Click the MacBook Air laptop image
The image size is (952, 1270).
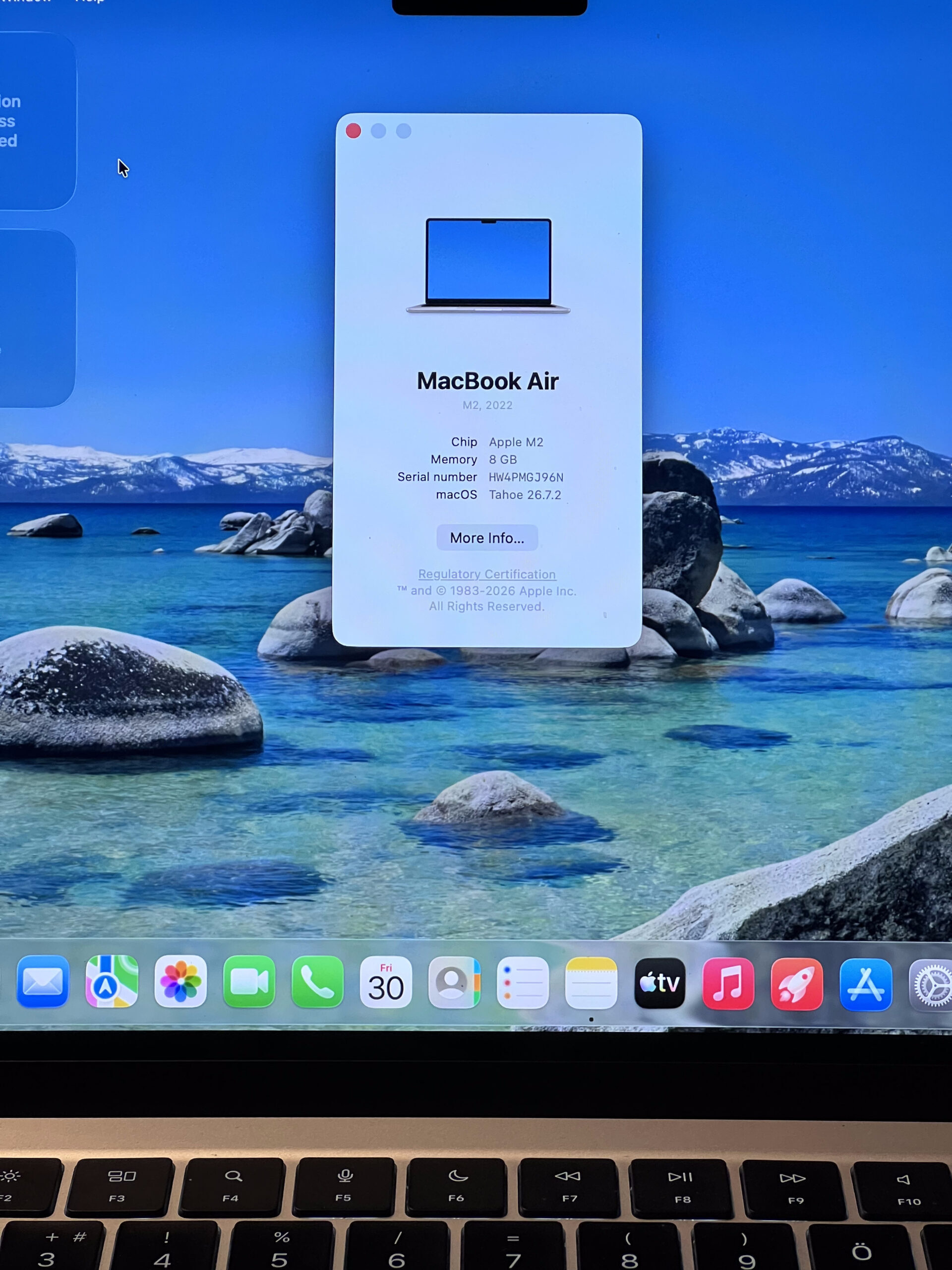pyautogui.click(x=488, y=265)
